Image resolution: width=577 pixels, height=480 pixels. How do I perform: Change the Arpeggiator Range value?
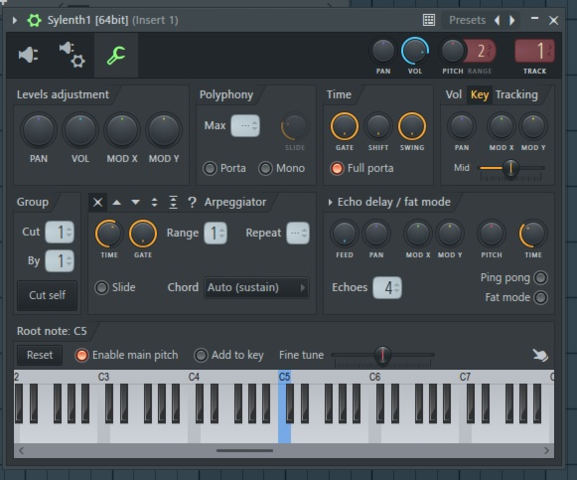pyautogui.click(x=215, y=233)
